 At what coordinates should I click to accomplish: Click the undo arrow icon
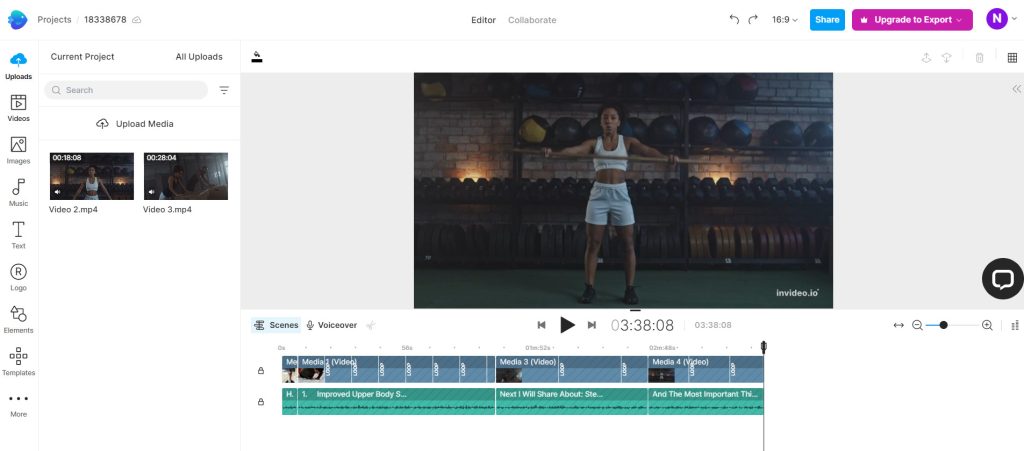[x=735, y=20]
